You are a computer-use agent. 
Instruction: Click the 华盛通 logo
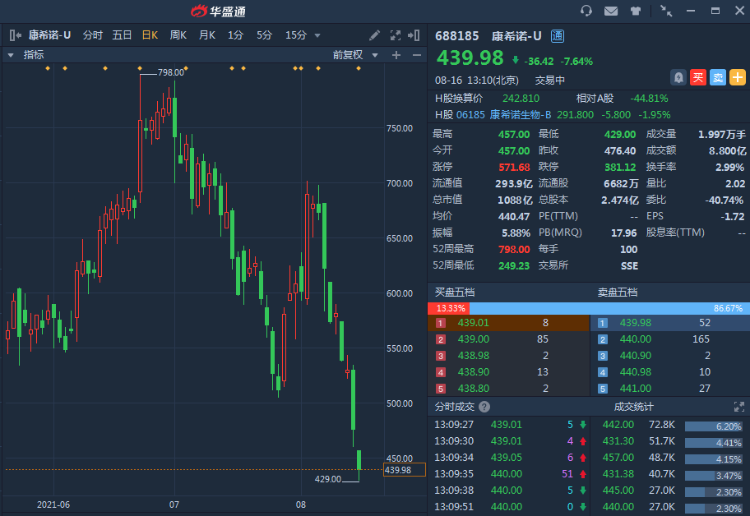pyautogui.click(x=218, y=11)
